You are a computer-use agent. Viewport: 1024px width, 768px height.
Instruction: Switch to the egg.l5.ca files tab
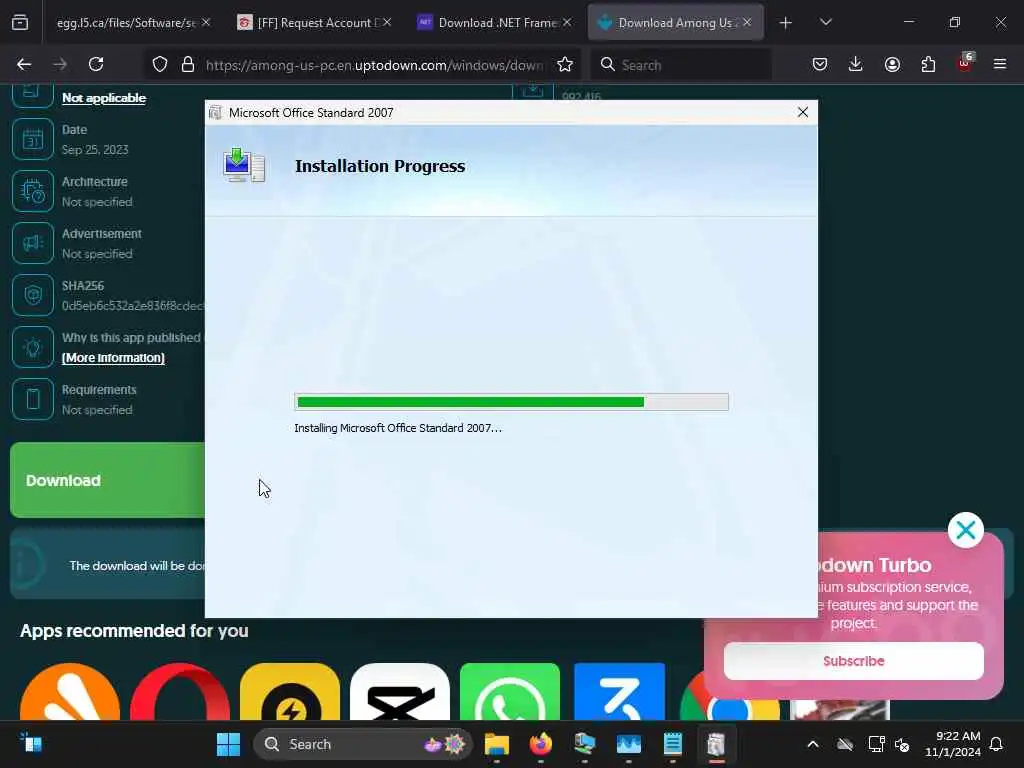125,23
